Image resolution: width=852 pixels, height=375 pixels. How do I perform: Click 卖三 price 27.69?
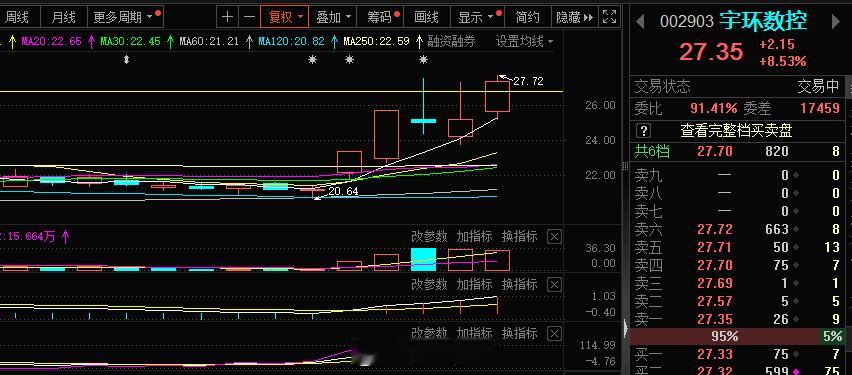(x=715, y=283)
